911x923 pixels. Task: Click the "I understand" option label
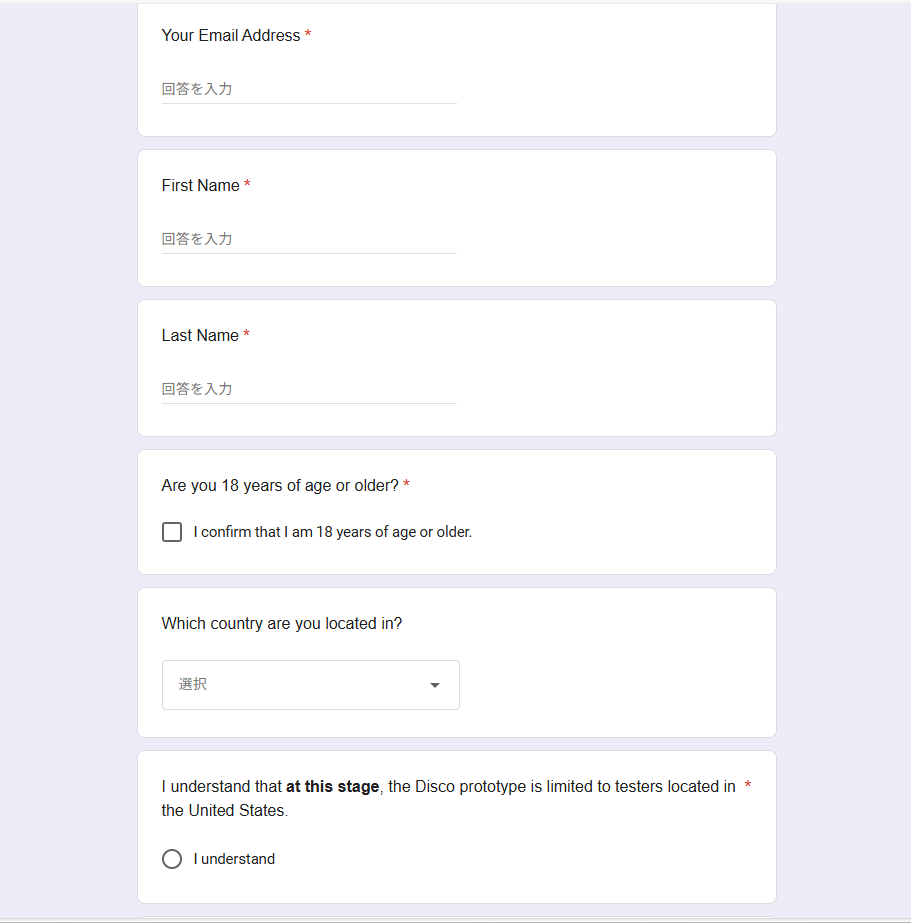tap(234, 859)
